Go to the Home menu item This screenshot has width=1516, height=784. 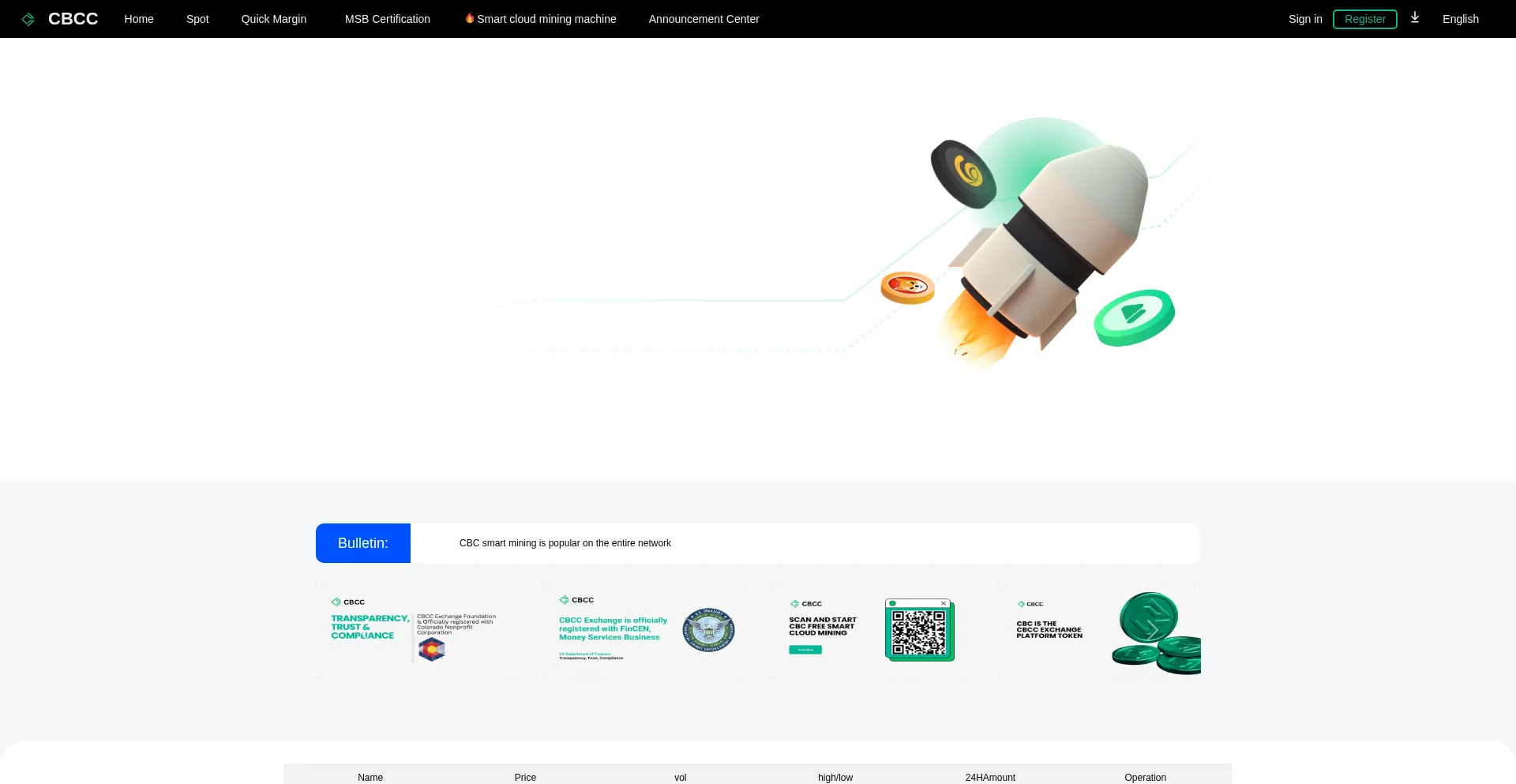pos(139,19)
